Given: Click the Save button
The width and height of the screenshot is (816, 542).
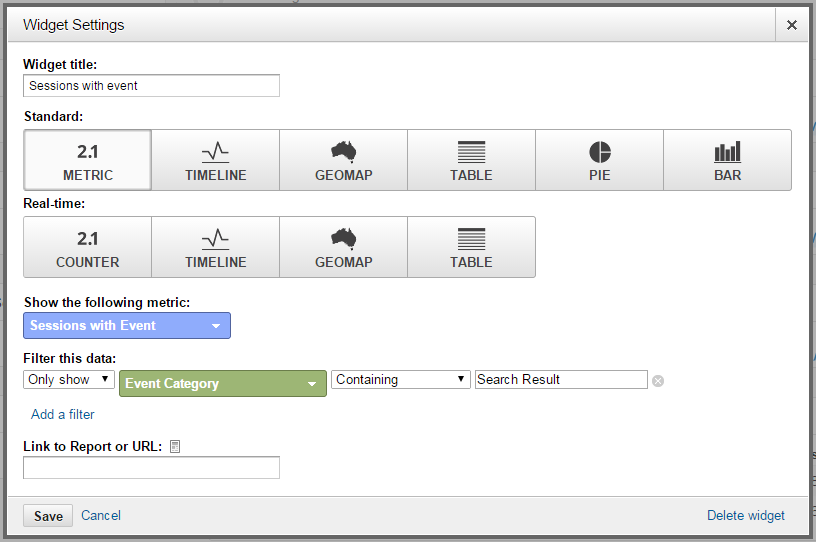Looking at the screenshot, I should tap(48, 516).
